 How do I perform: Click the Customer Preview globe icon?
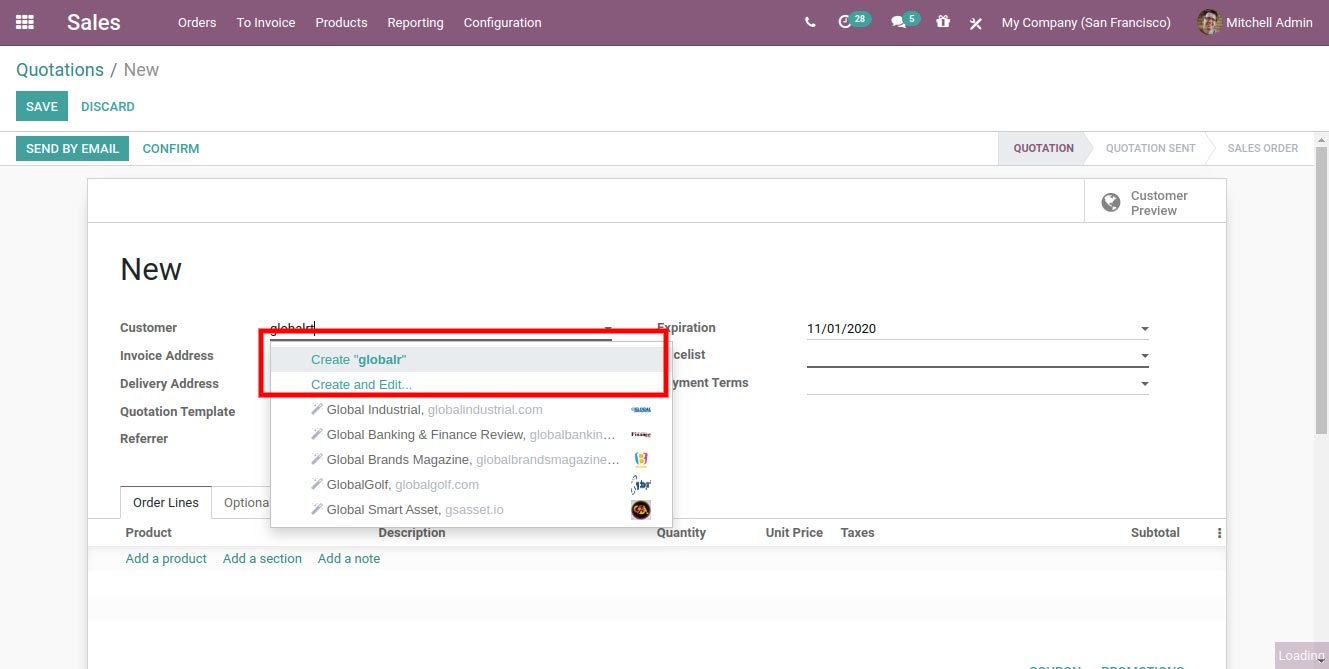[1110, 203]
